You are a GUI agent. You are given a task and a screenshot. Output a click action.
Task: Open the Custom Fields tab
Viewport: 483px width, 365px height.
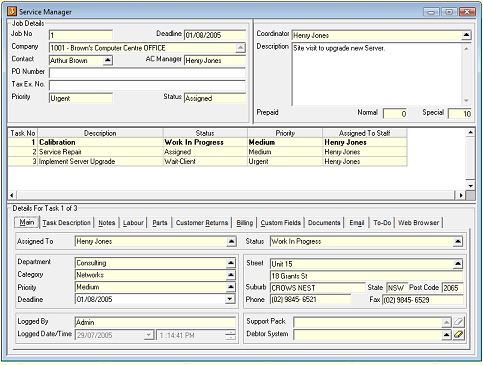coord(281,223)
